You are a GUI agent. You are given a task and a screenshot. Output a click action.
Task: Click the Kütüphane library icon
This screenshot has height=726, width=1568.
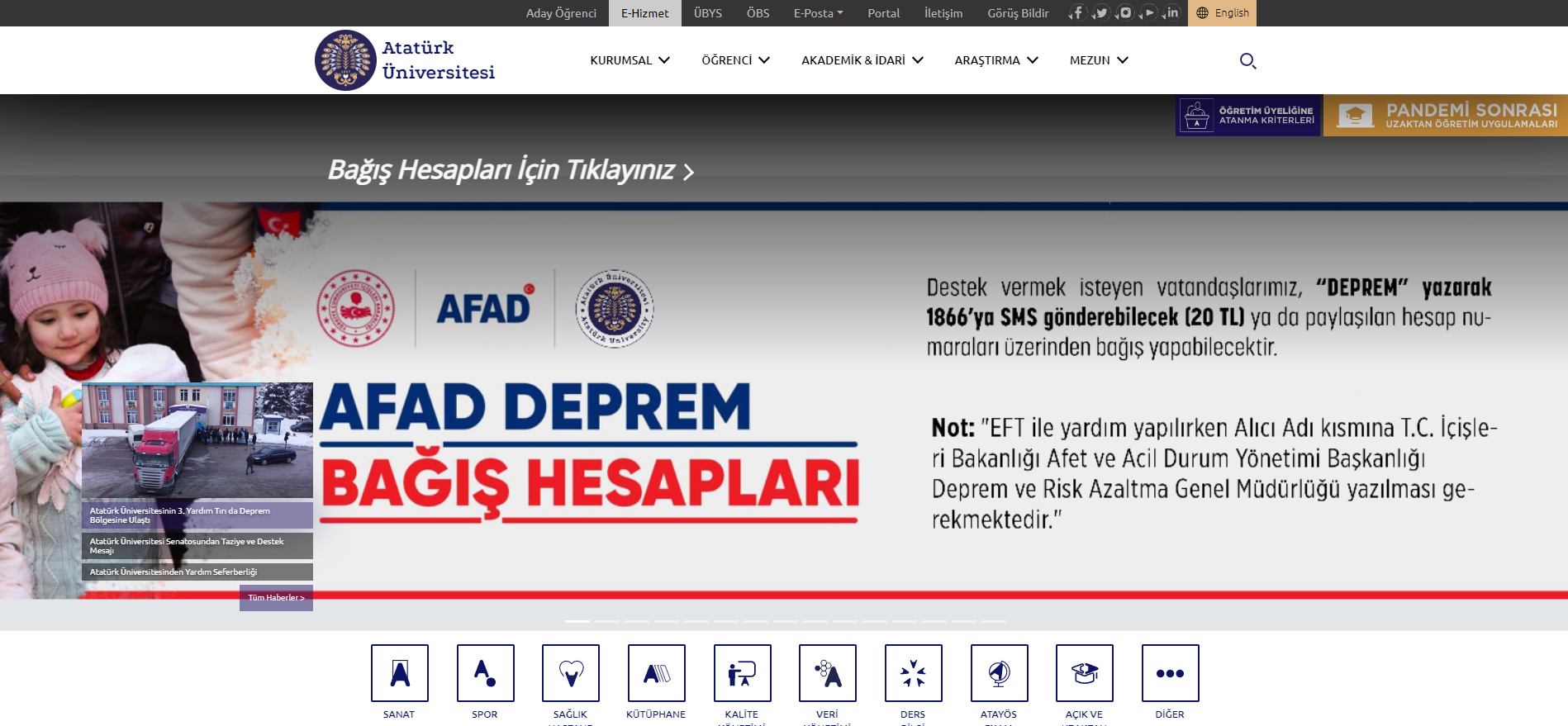tap(656, 673)
